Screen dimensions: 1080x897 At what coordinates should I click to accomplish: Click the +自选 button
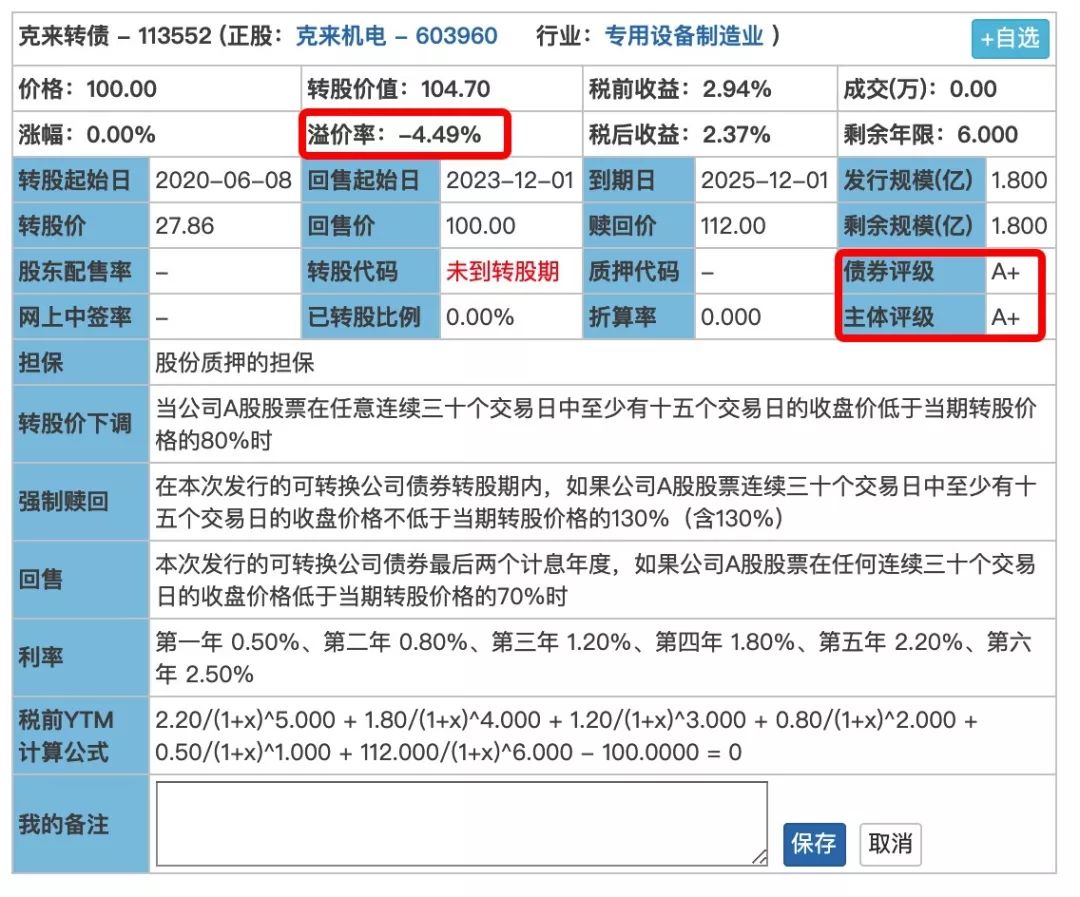pos(1010,39)
